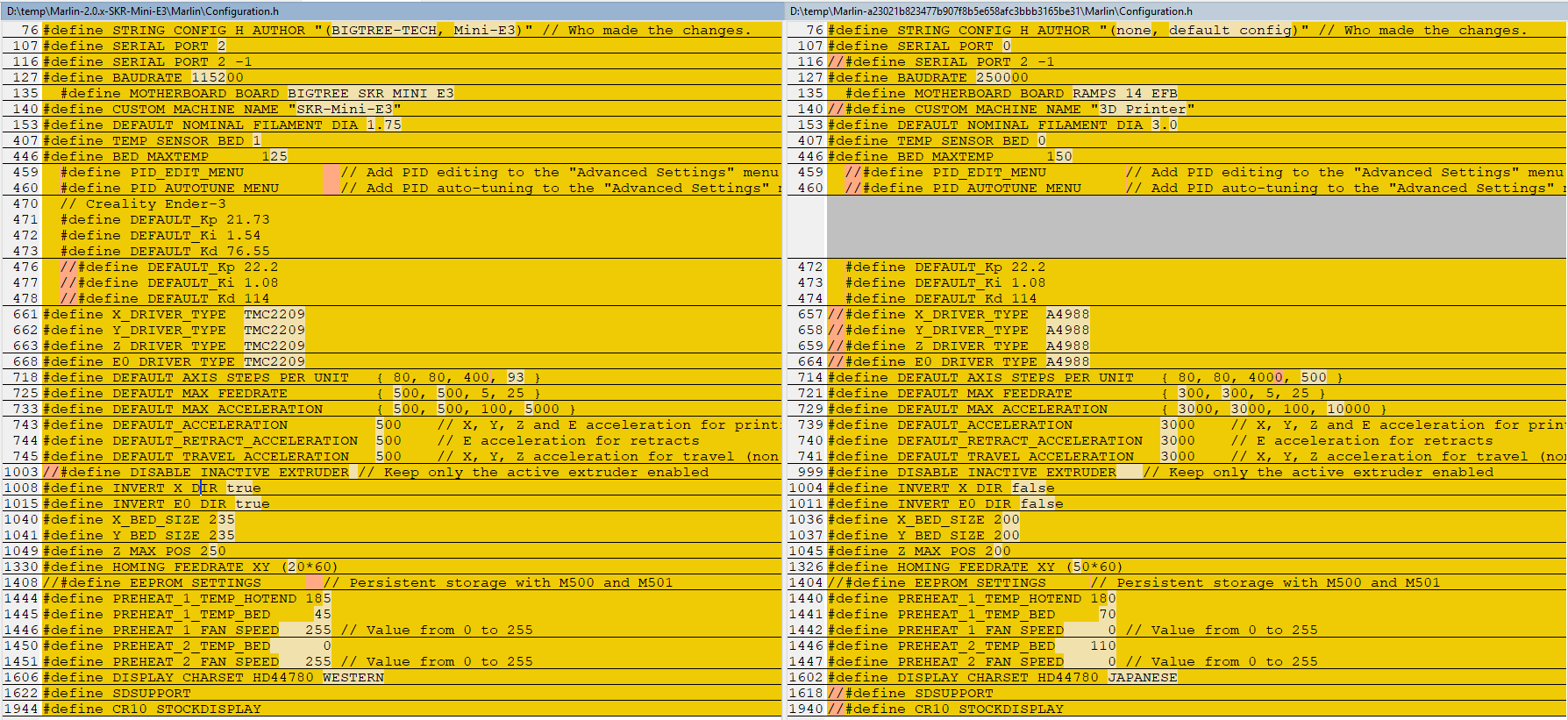This screenshot has width=1568, height=720.
Task: Click DEFAULT_MAX_FEEDRATE { 500, 500, 5, 25 } line
Action: point(391,394)
